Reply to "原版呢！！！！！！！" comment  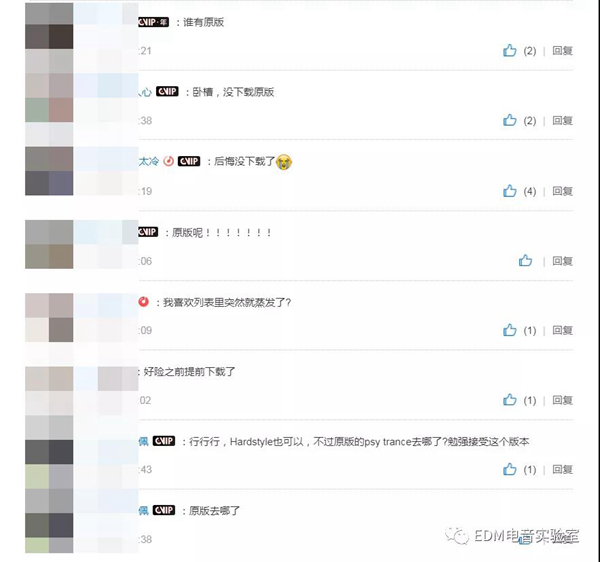point(562,261)
